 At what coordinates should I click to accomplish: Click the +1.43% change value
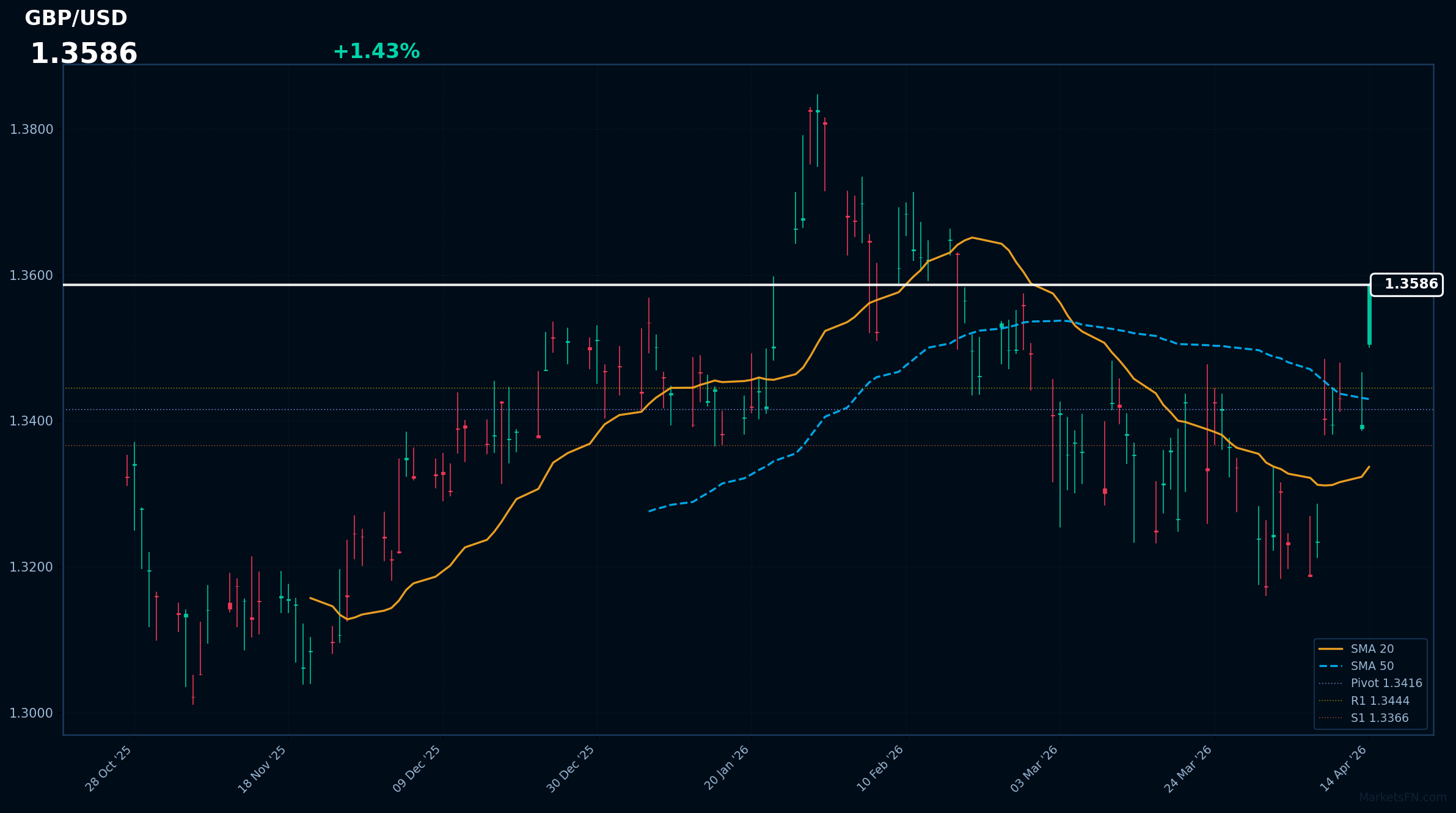[376, 51]
